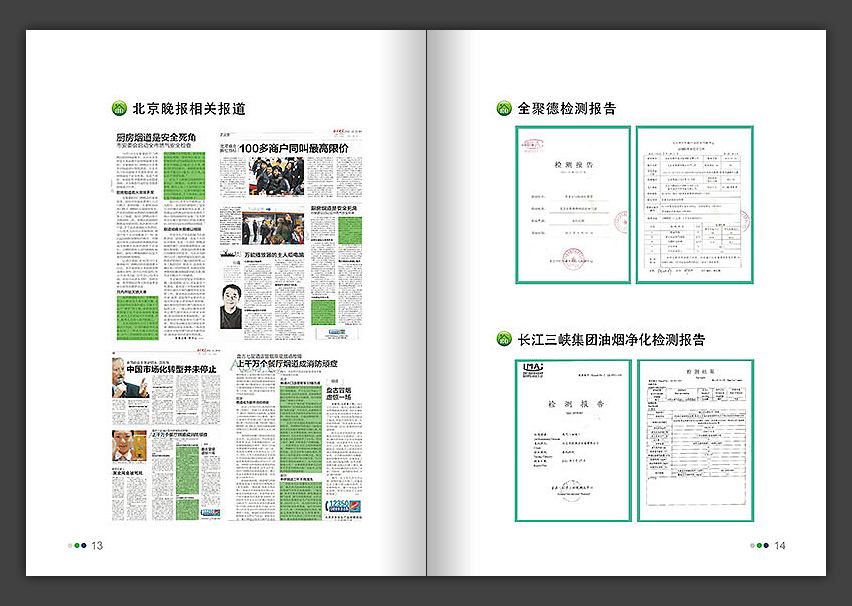Click the three page dots beside page 14
The height and width of the screenshot is (606, 852).
[760, 545]
